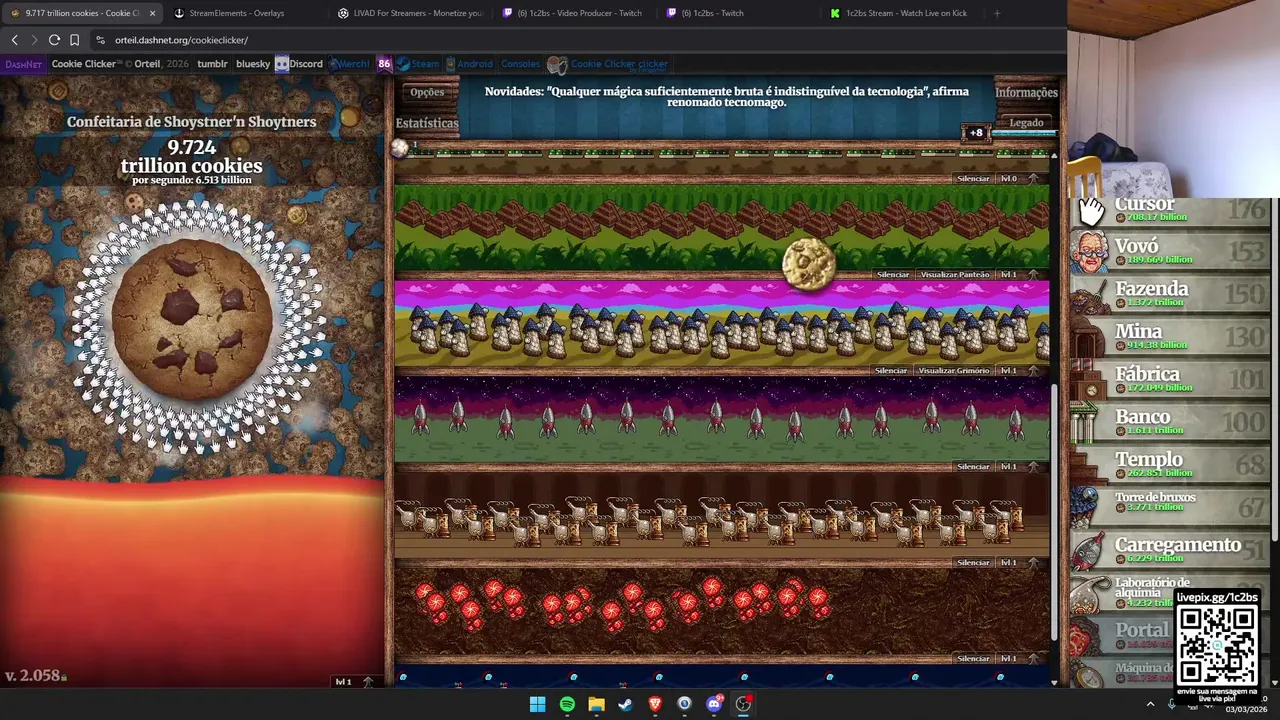The width and height of the screenshot is (1280, 720).
Task: Silence the alchemy lab row
Action: click(x=973, y=563)
